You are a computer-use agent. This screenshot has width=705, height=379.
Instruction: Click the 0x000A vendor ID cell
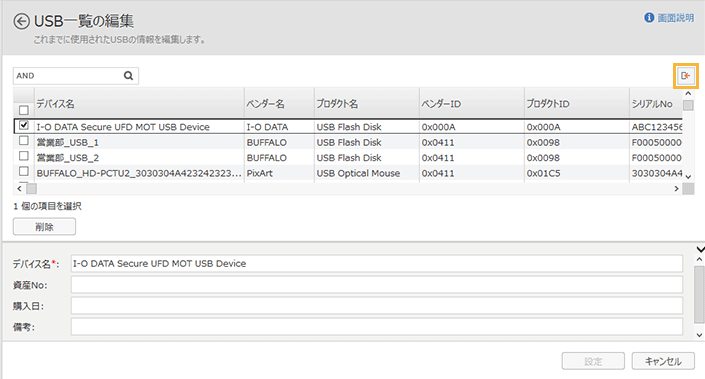click(x=472, y=127)
